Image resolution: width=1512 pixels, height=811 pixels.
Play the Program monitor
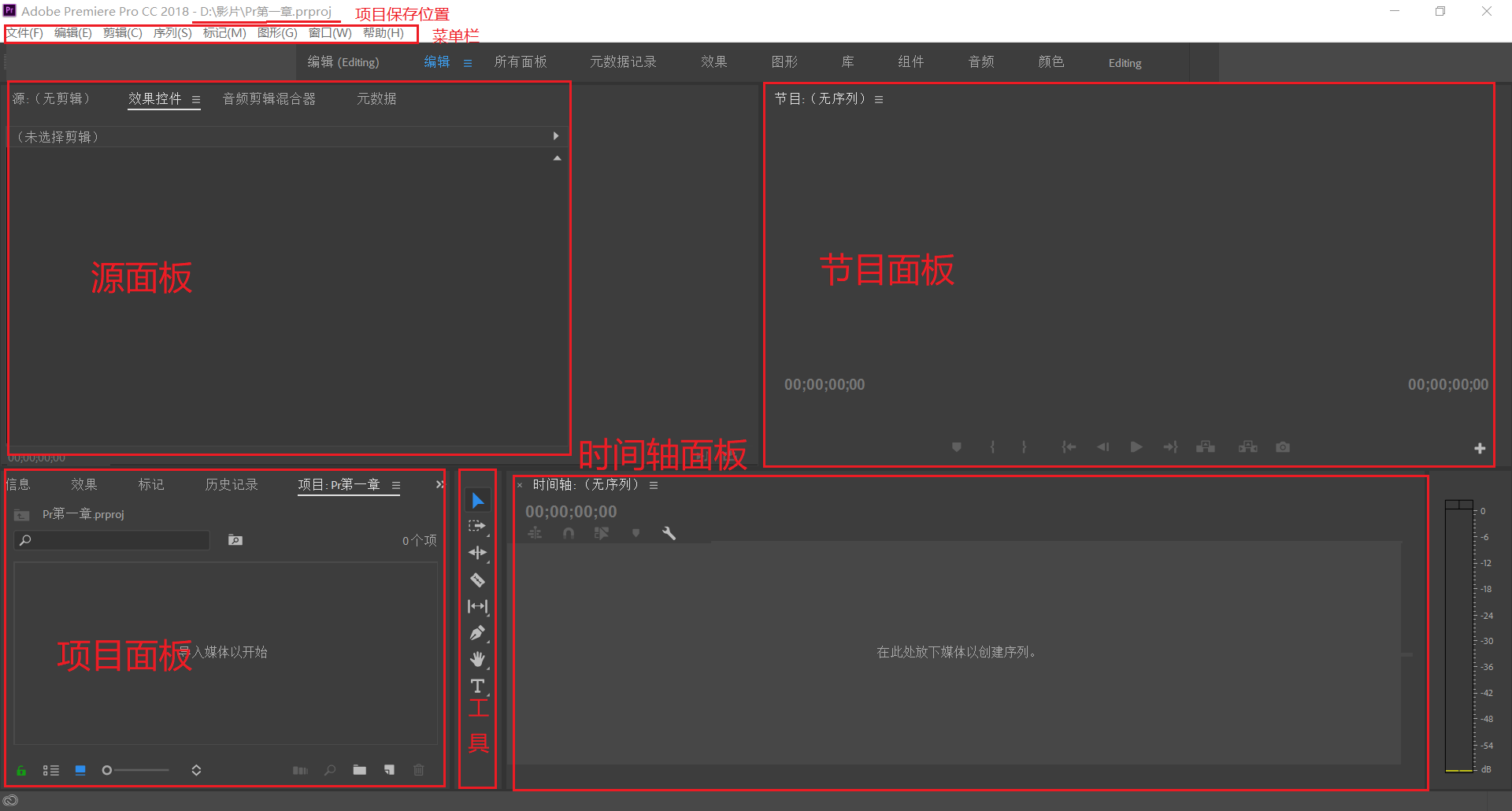[1136, 447]
